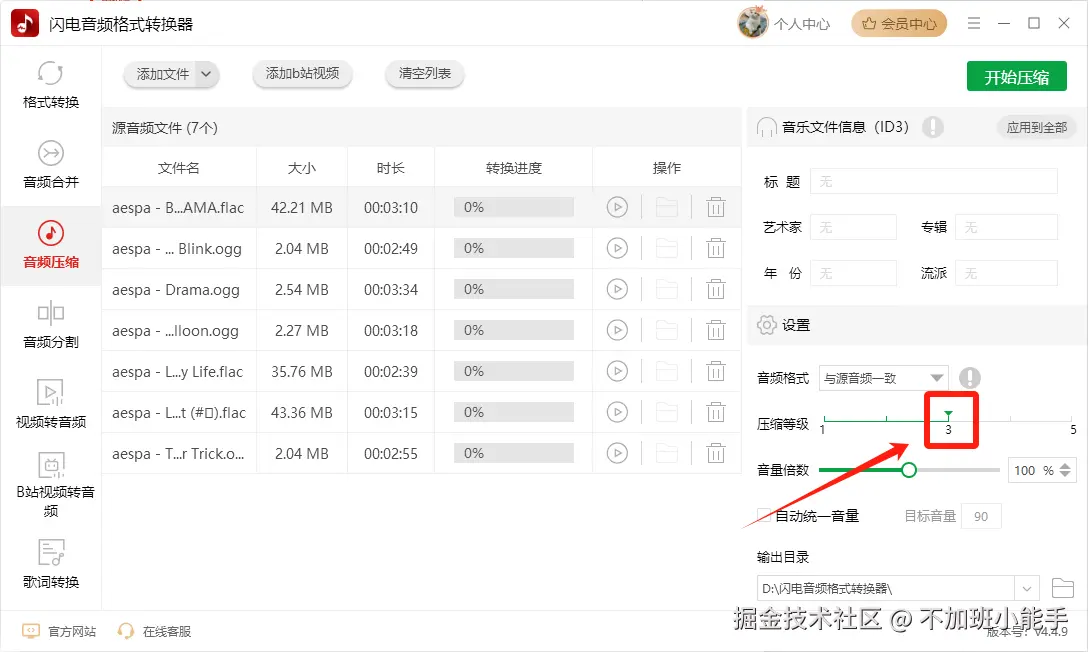This screenshot has height=652, width=1088.
Task: Click the 目标音量 value field
Action: (981, 516)
